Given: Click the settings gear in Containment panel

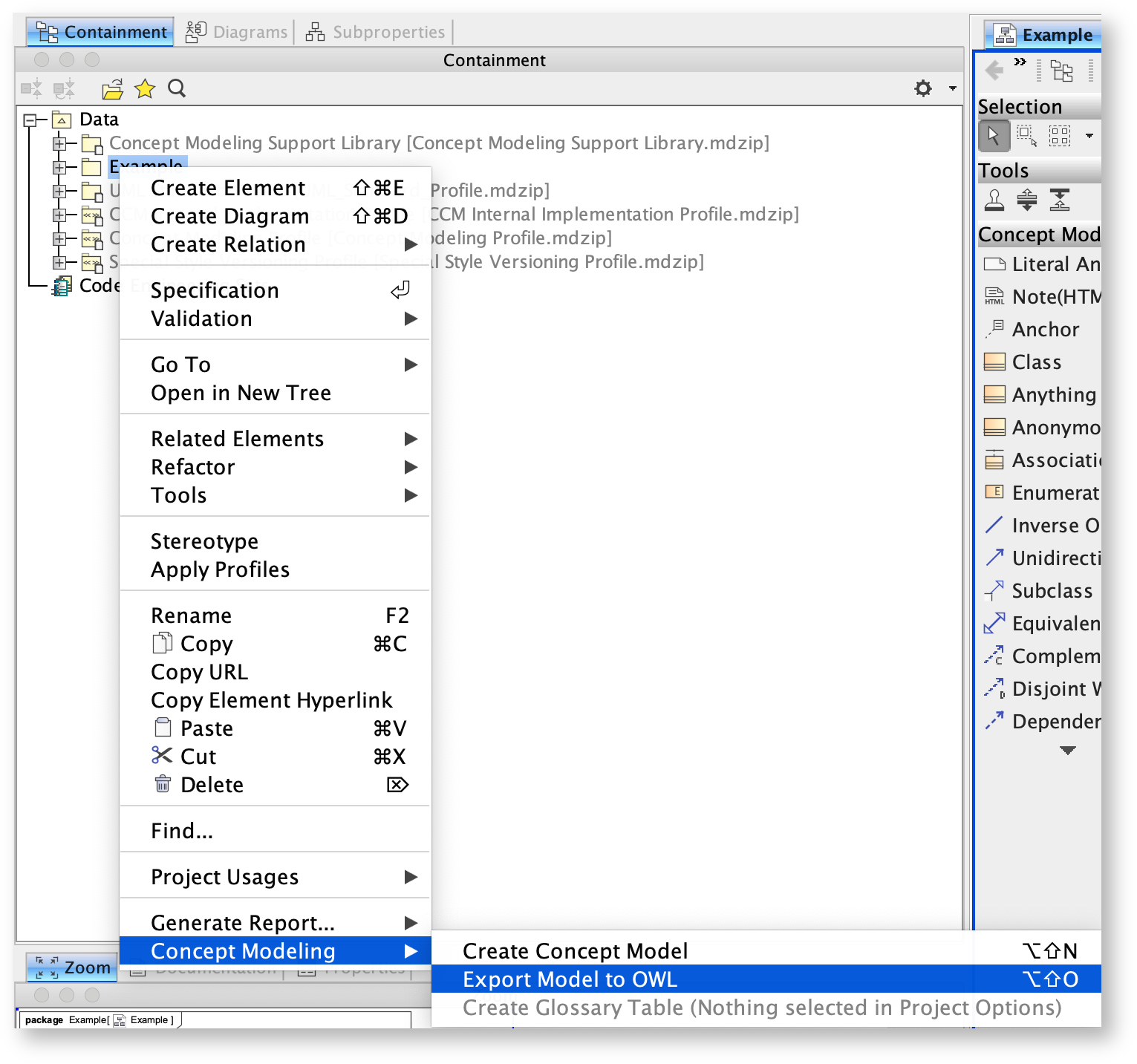Looking at the screenshot, I should click(x=922, y=88).
